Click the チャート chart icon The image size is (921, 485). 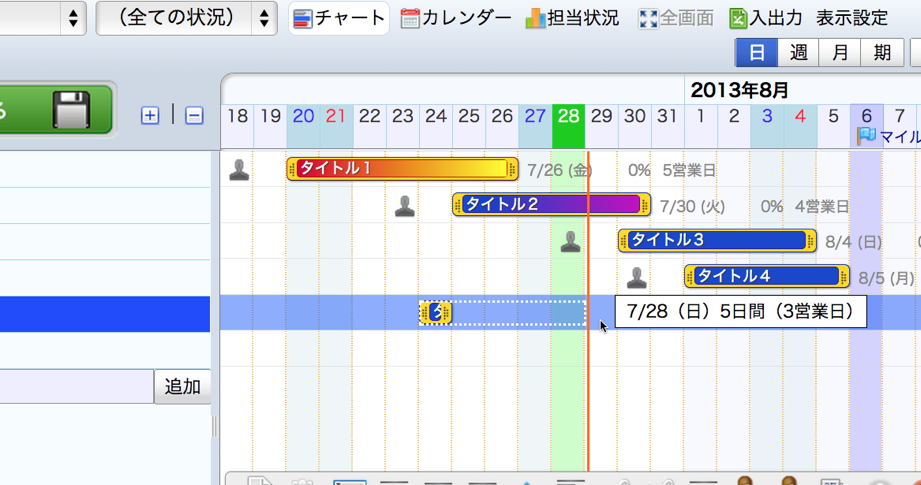(x=302, y=19)
